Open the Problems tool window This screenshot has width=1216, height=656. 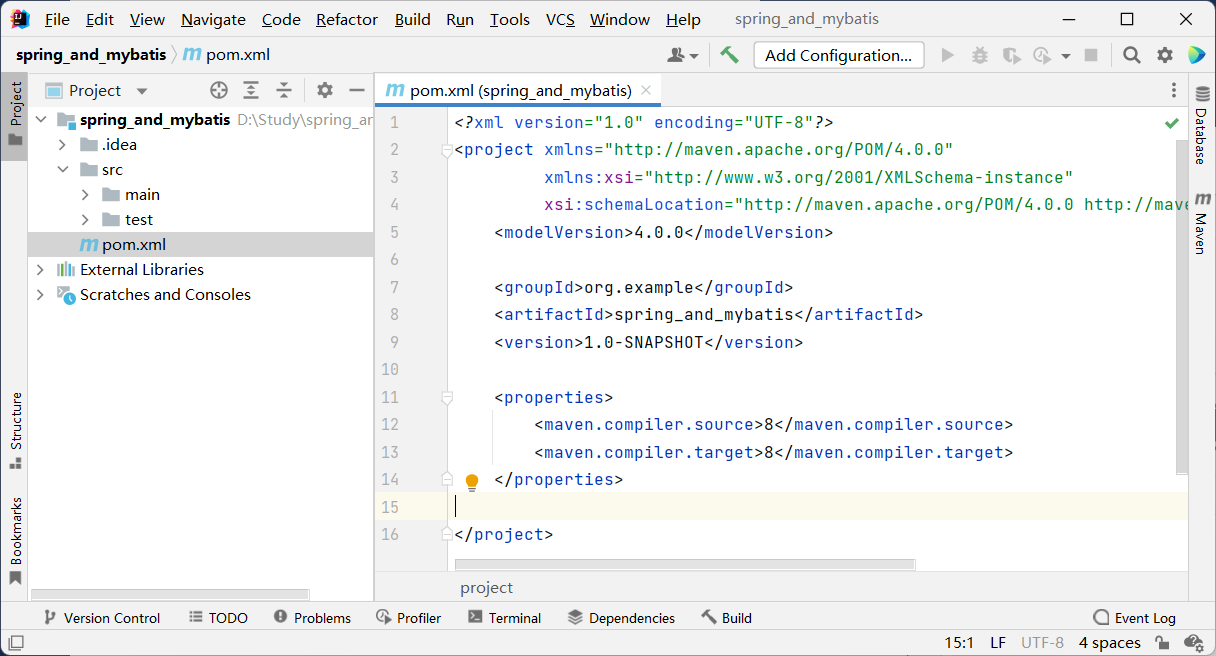[x=312, y=618]
